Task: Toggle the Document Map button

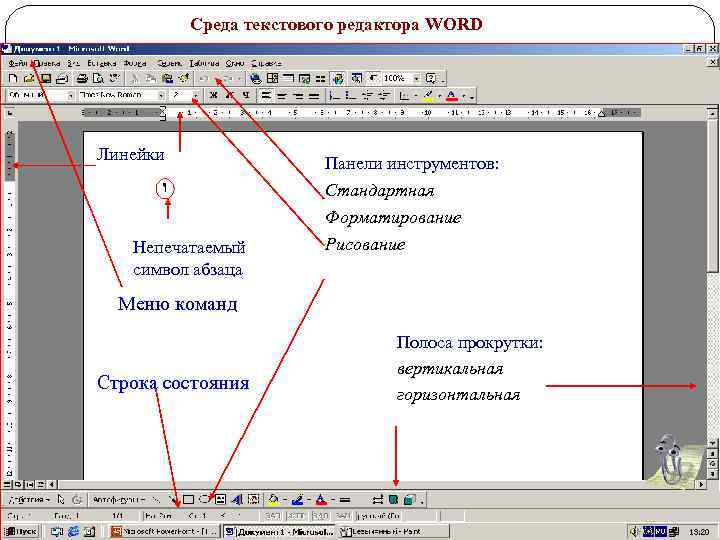Action: pos(357,79)
